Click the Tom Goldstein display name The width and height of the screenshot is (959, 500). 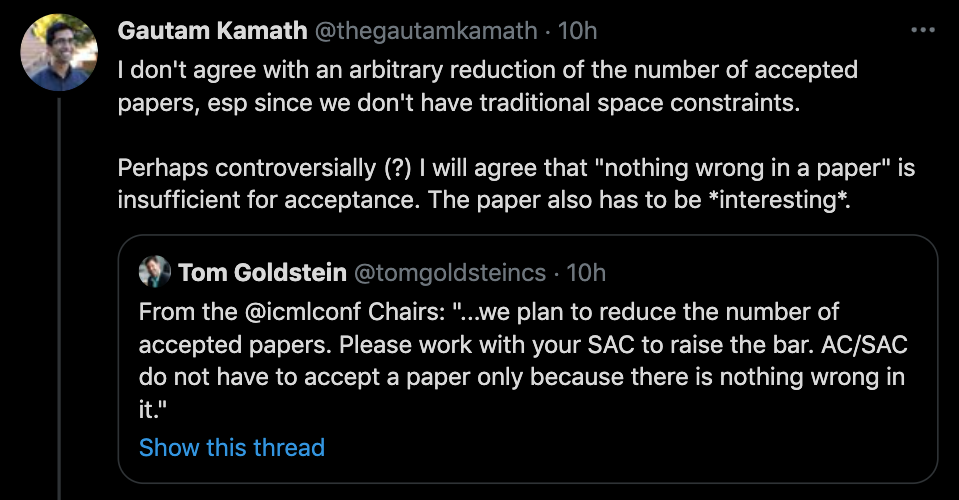point(262,272)
